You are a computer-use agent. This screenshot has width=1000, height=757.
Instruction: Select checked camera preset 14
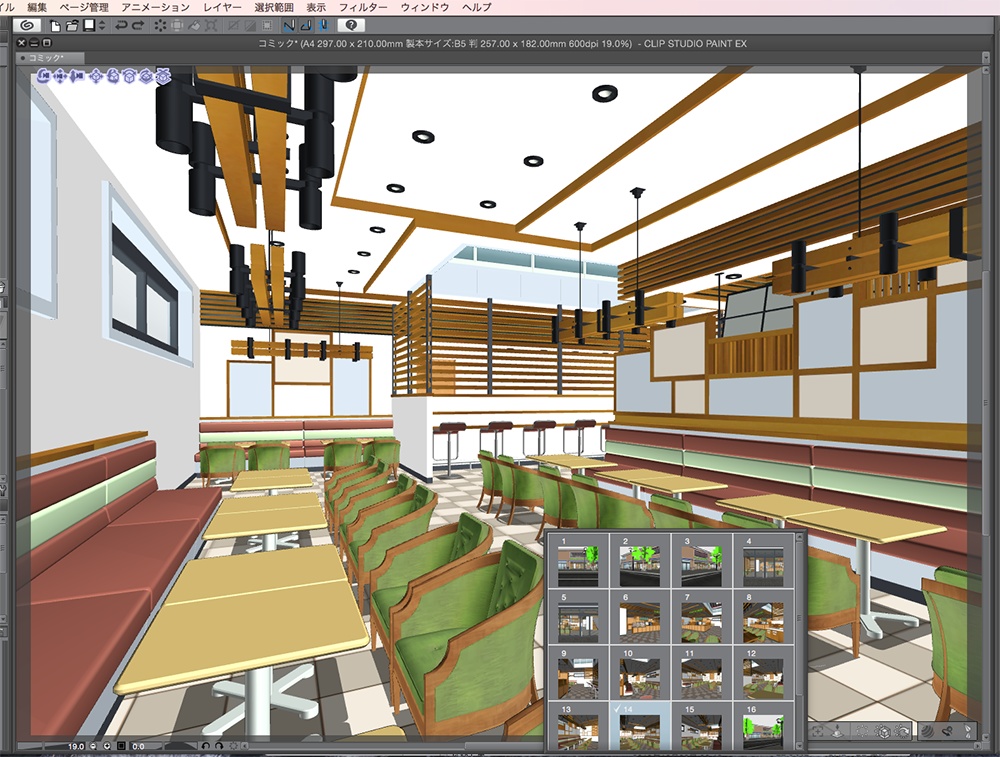[x=640, y=727]
